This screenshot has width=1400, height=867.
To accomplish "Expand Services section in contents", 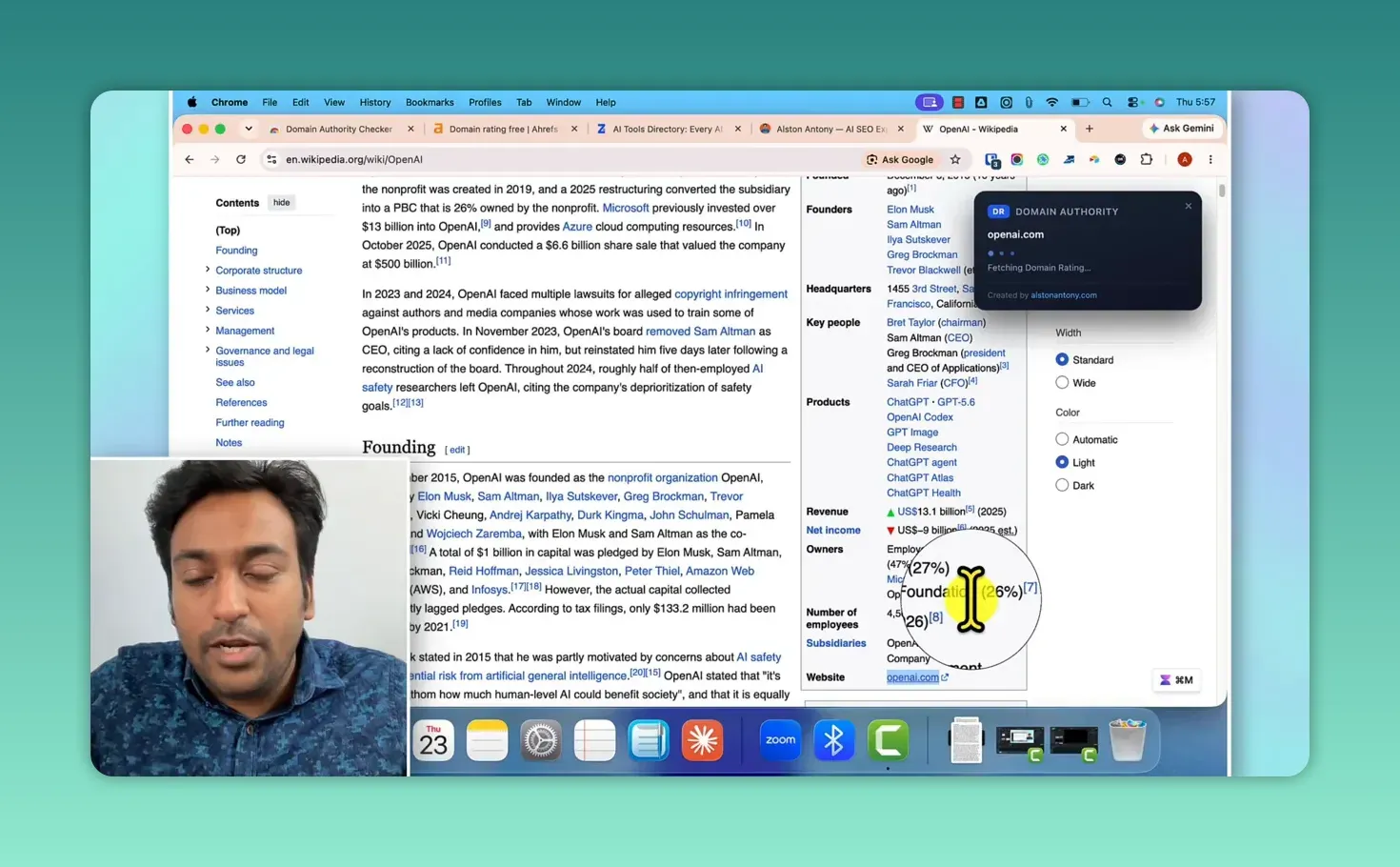I will pos(208,310).
